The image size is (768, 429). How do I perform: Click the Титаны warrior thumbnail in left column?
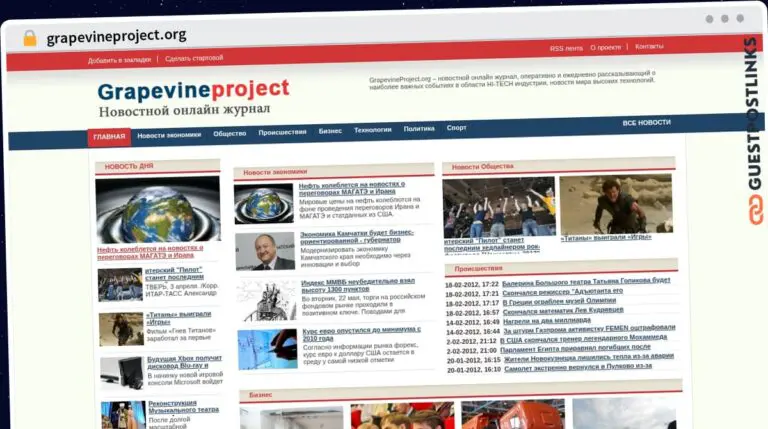[x=121, y=330]
